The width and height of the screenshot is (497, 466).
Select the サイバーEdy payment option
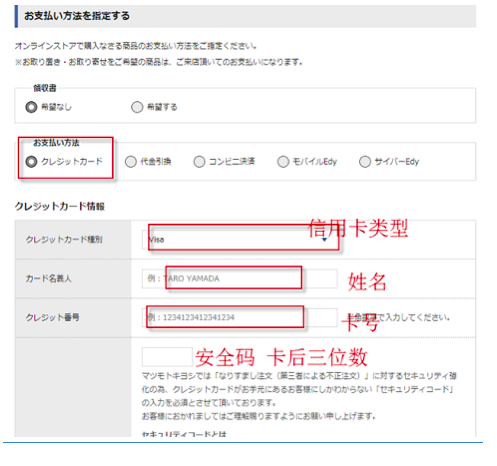(365, 162)
